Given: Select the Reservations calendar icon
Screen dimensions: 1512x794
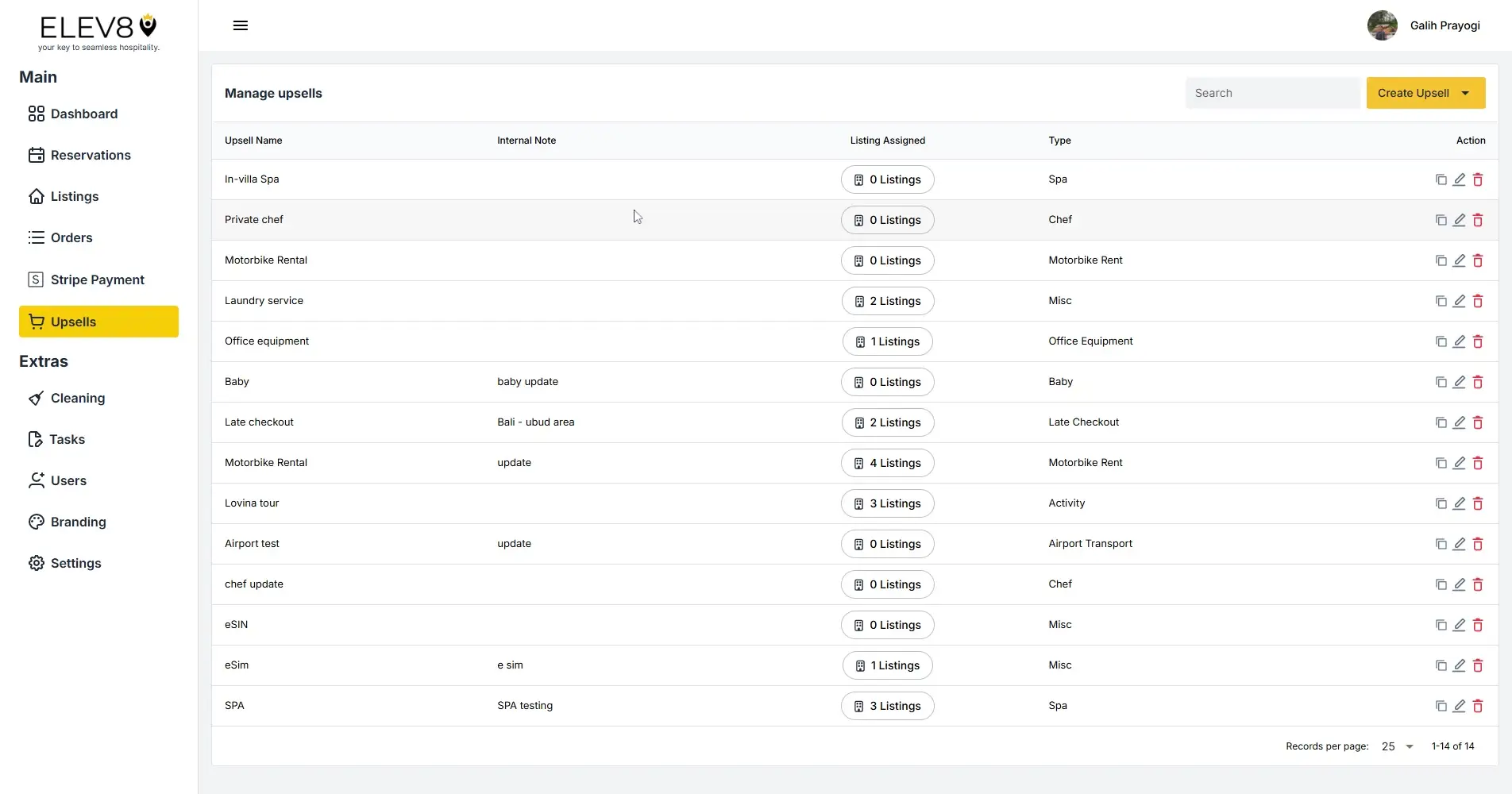Looking at the screenshot, I should pos(36,155).
